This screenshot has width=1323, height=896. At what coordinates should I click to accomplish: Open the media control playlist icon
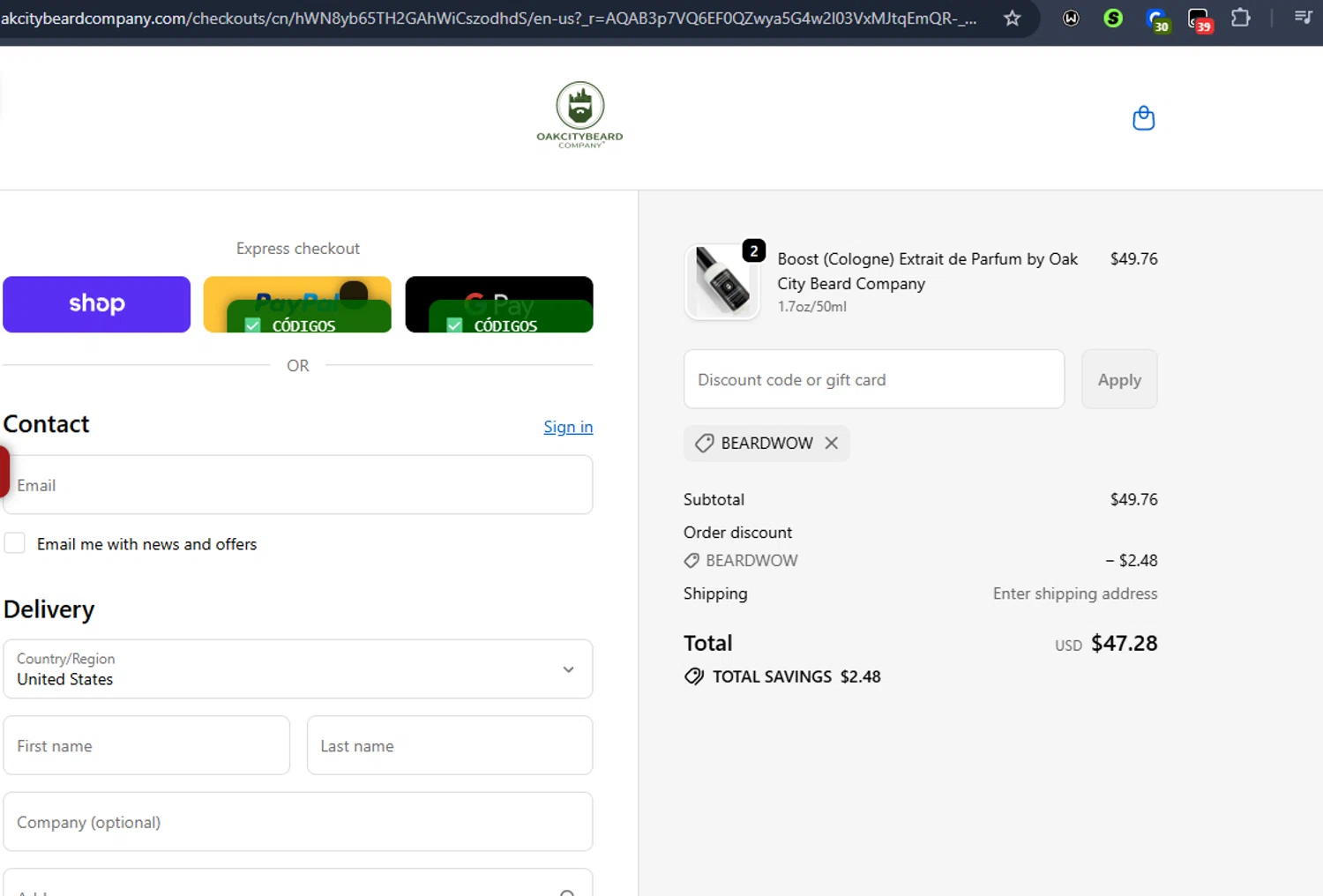pos(1303,17)
